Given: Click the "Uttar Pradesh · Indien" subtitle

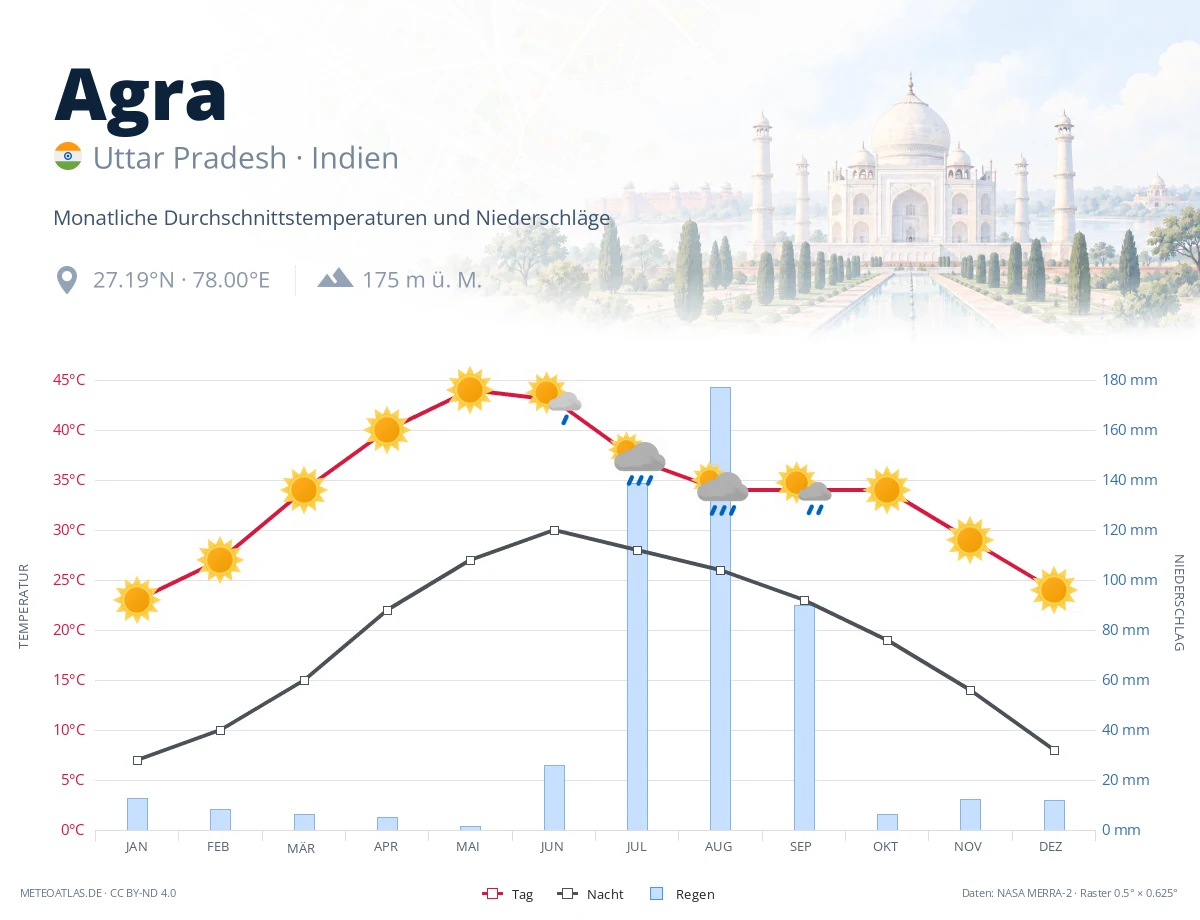Looking at the screenshot, I should pyautogui.click(x=246, y=158).
